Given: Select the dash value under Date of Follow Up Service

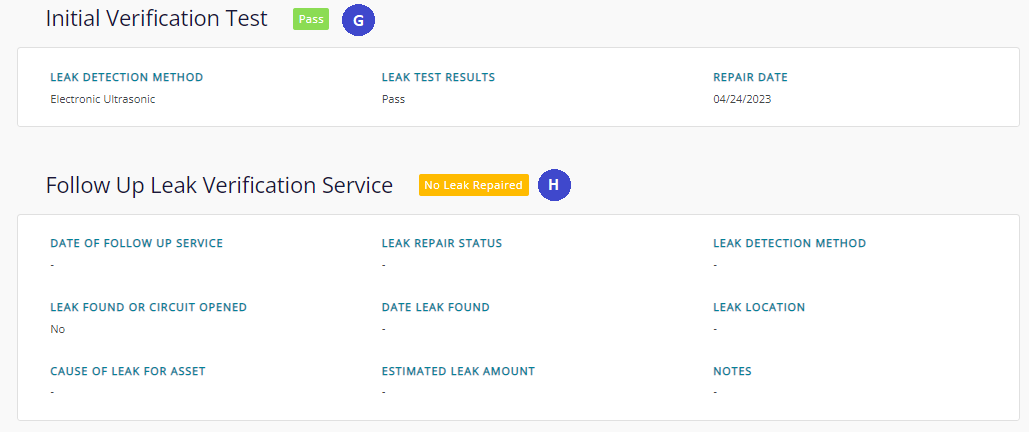Looking at the screenshot, I should point(52,265).
